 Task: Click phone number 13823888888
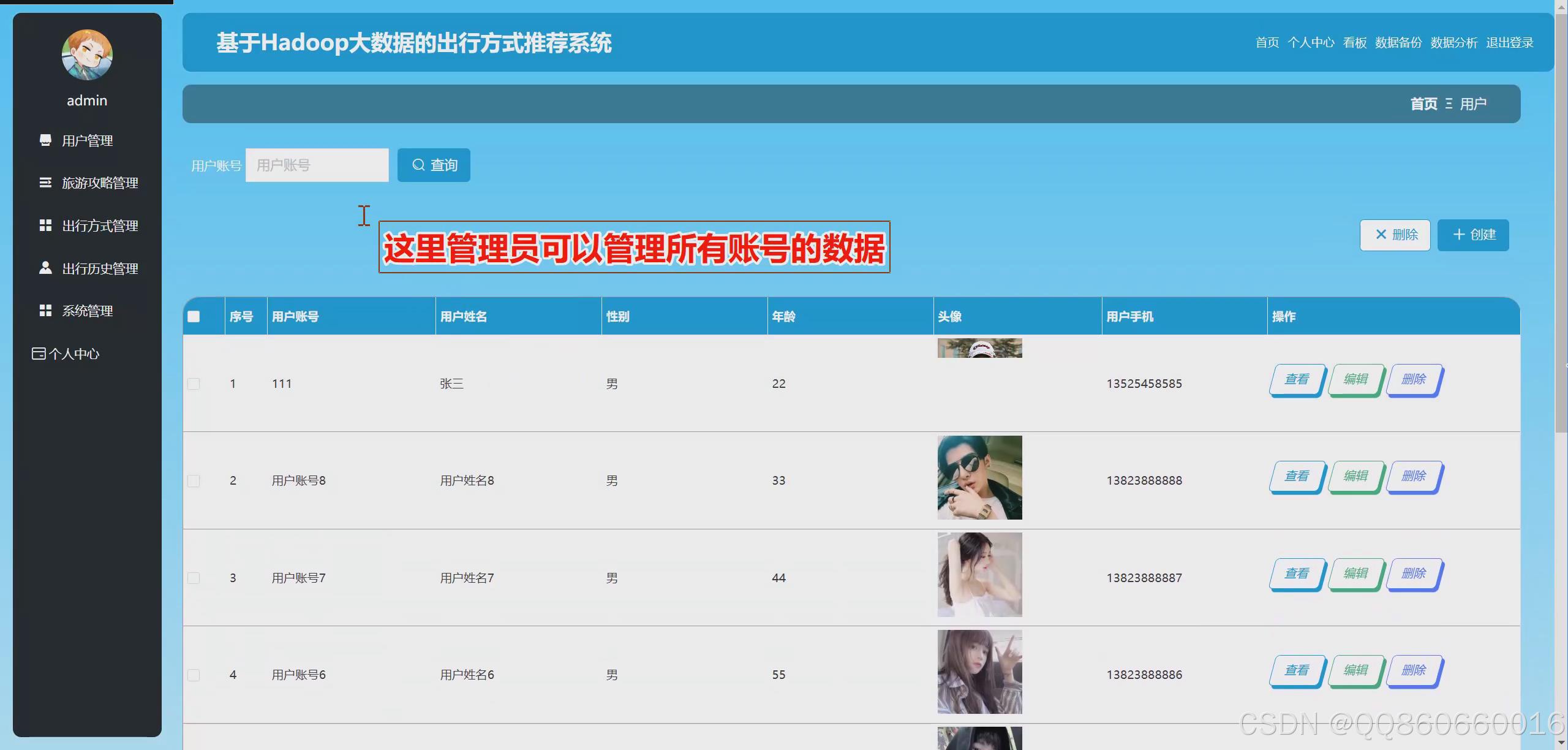click(x=1144, y=481)
